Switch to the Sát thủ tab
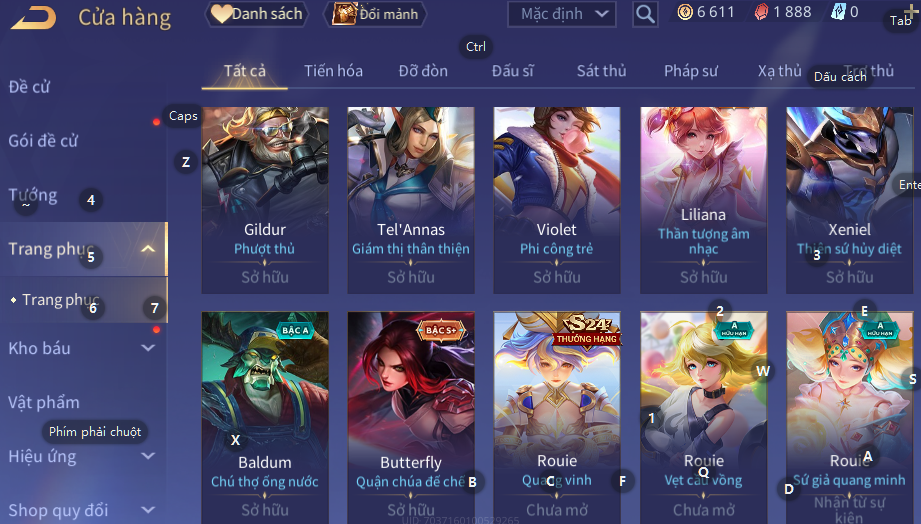921x524 pixels. tap(601, 71)
